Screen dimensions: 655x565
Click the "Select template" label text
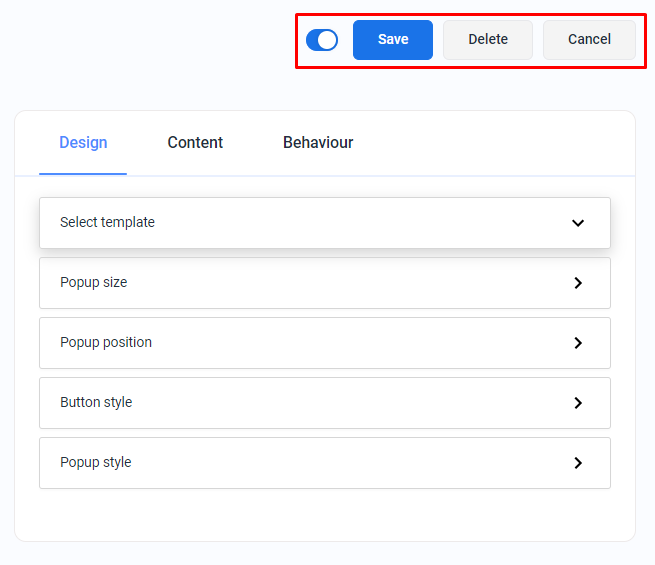[x=107, y=222]
